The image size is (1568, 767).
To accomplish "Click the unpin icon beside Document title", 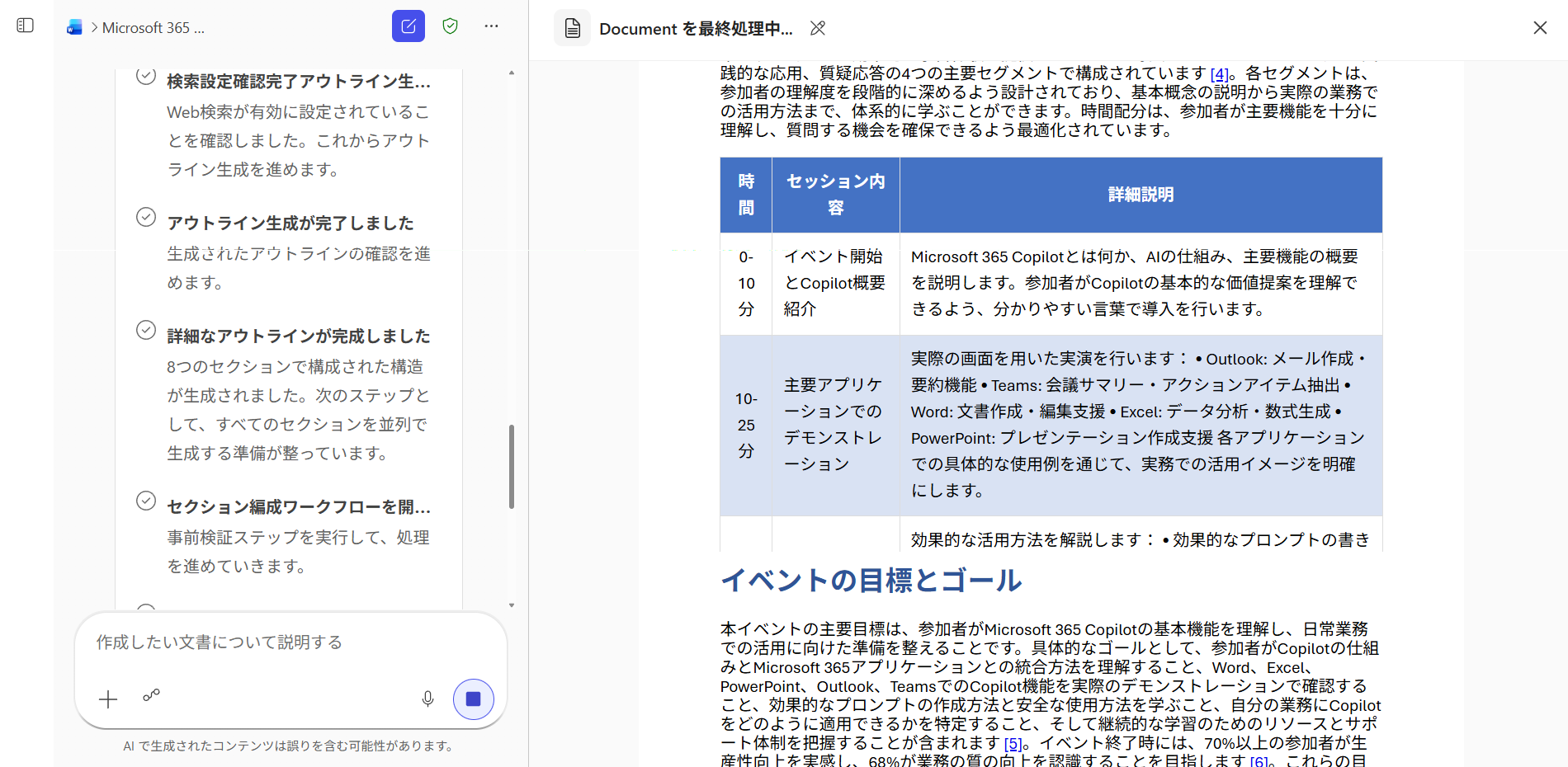I will [x=817, y=28].
